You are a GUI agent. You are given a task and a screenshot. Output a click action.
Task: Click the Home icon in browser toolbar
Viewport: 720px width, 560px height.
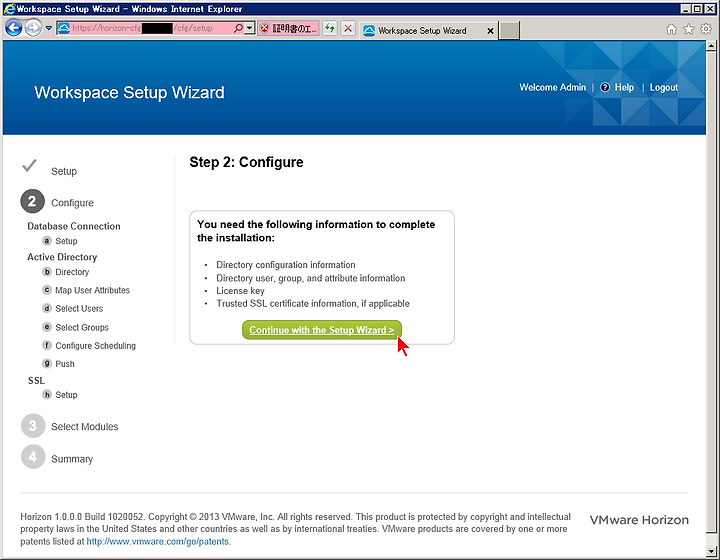tap(671, 29)
